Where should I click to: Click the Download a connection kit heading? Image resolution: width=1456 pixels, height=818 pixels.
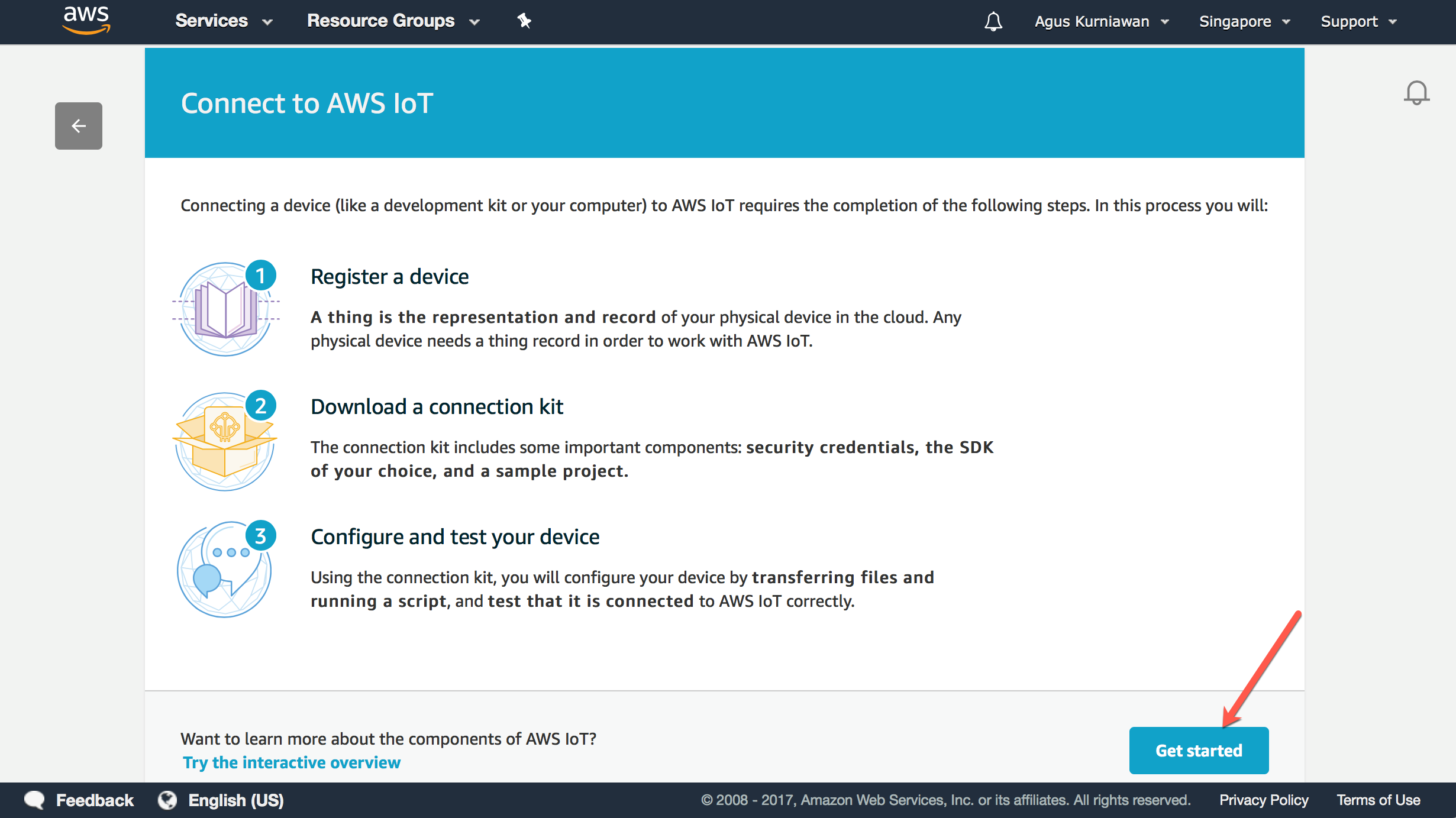(437, 407)
